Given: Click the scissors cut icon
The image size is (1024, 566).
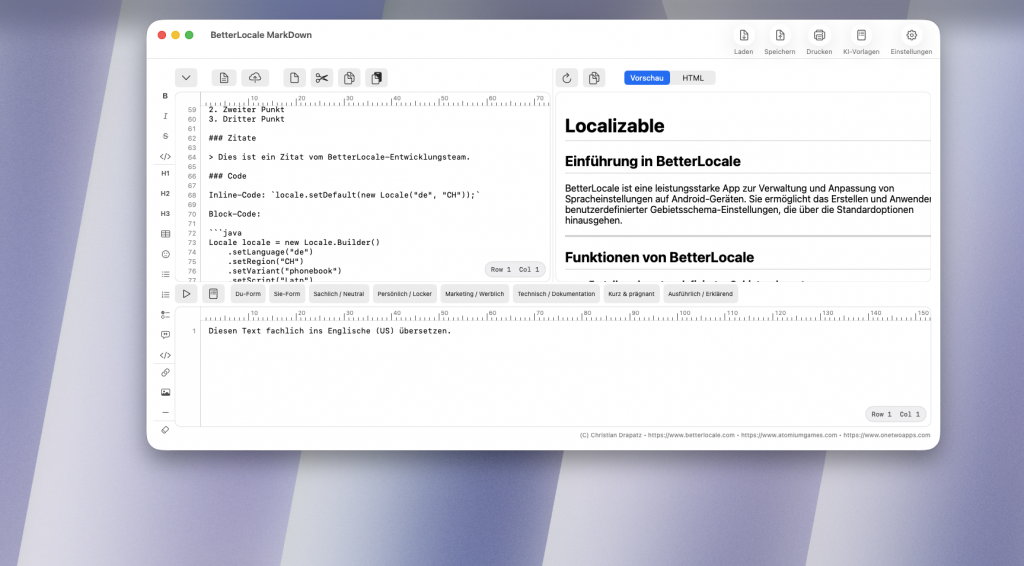Looking at the screenshot, I should coord(321,78).
